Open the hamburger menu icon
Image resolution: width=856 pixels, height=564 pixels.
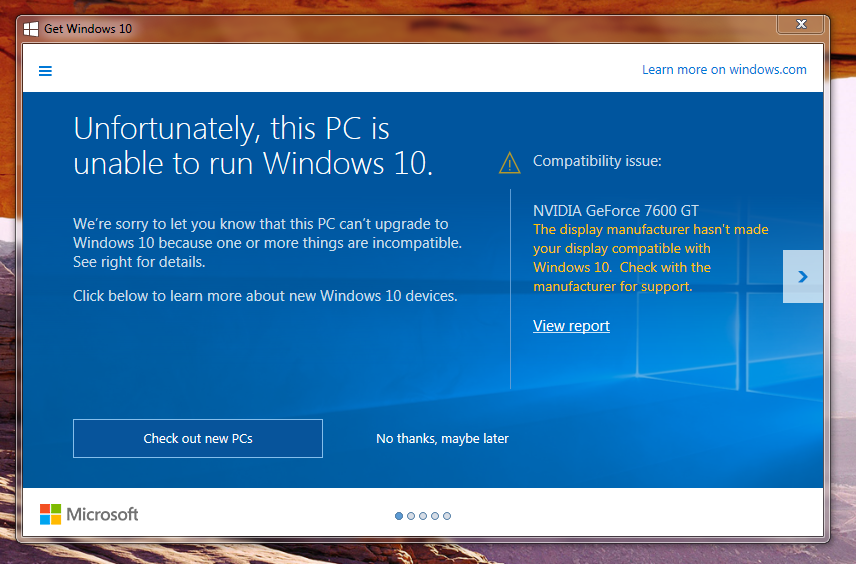pyautogui.click(x=45, y=71)
